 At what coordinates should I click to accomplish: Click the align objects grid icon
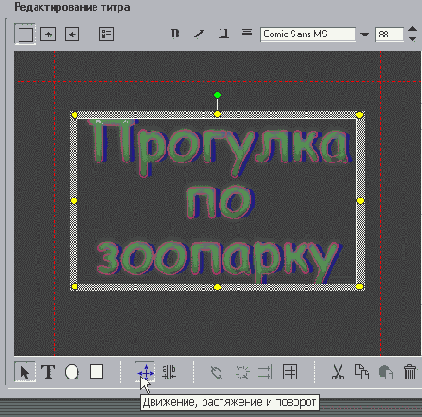pyautogui.click(x=290, y=372)
